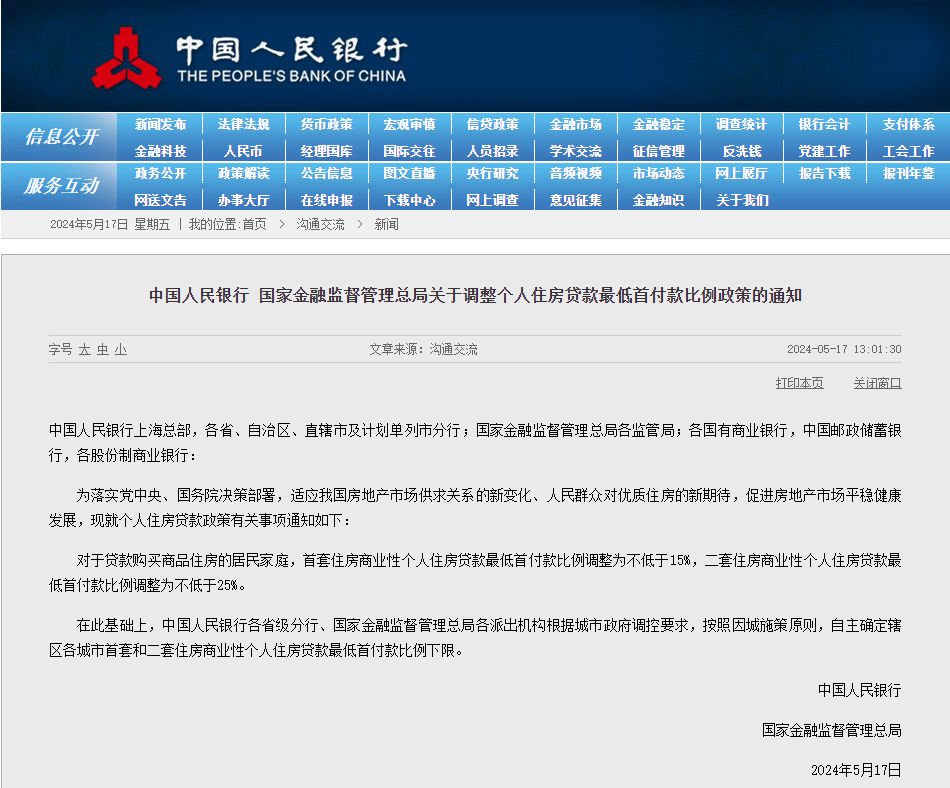Open 人民币 page
Viewport: 950px width, 788px height.
[243, 151]
